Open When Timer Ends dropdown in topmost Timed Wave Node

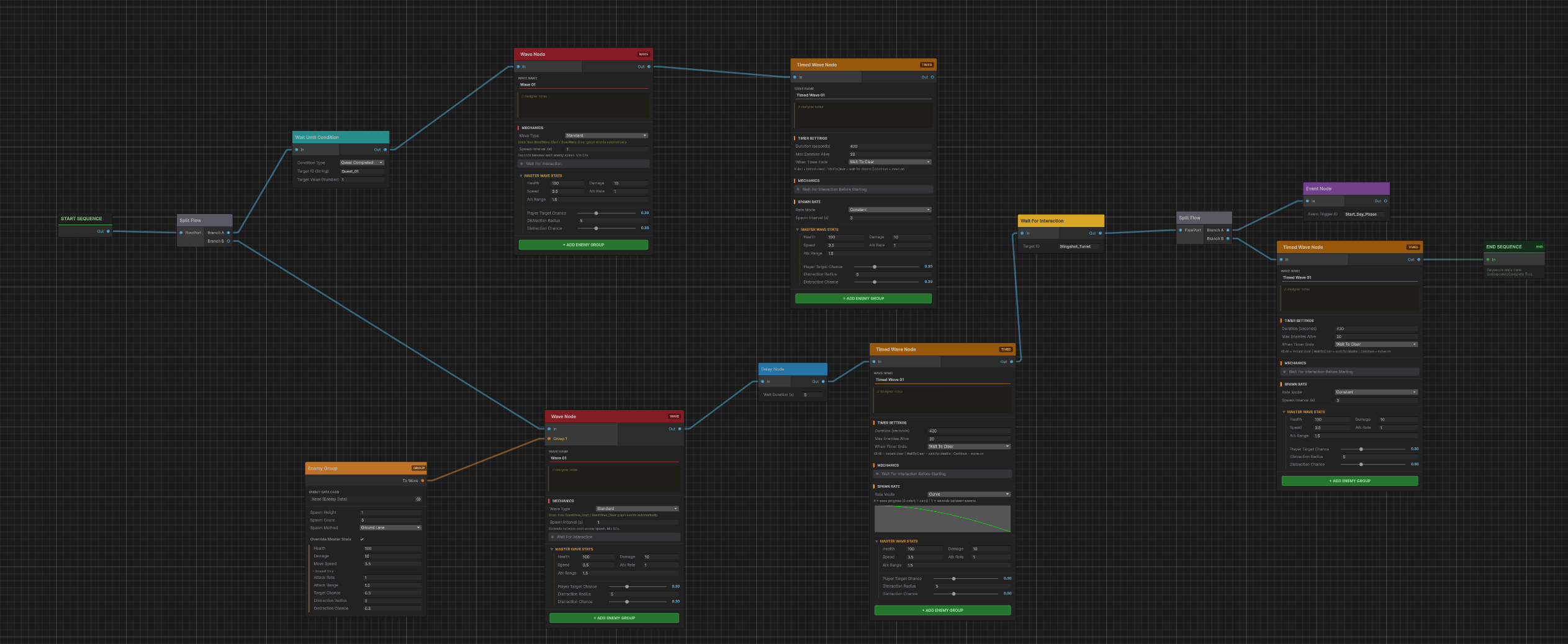(x=890, y=162)
